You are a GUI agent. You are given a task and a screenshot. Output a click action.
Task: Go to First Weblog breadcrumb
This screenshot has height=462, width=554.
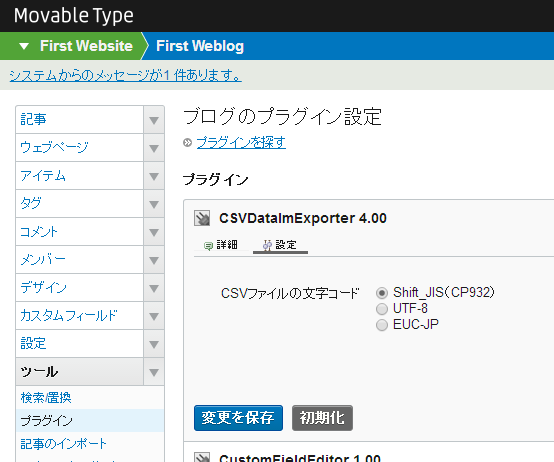coord(200,46)
